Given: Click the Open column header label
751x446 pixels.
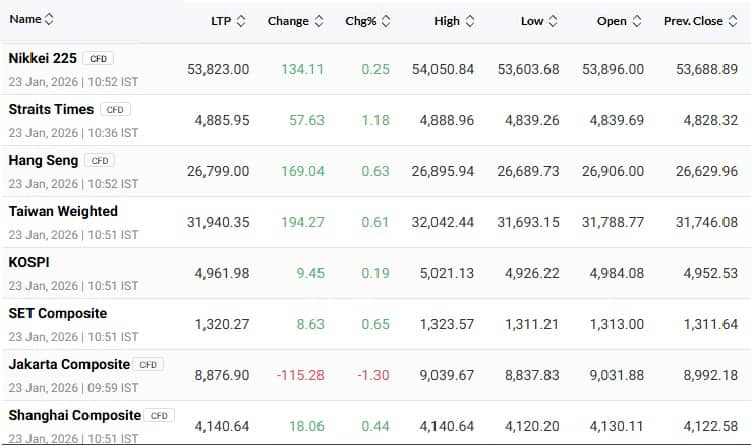Looking at the screenshot, I should [x=612, y=21].
